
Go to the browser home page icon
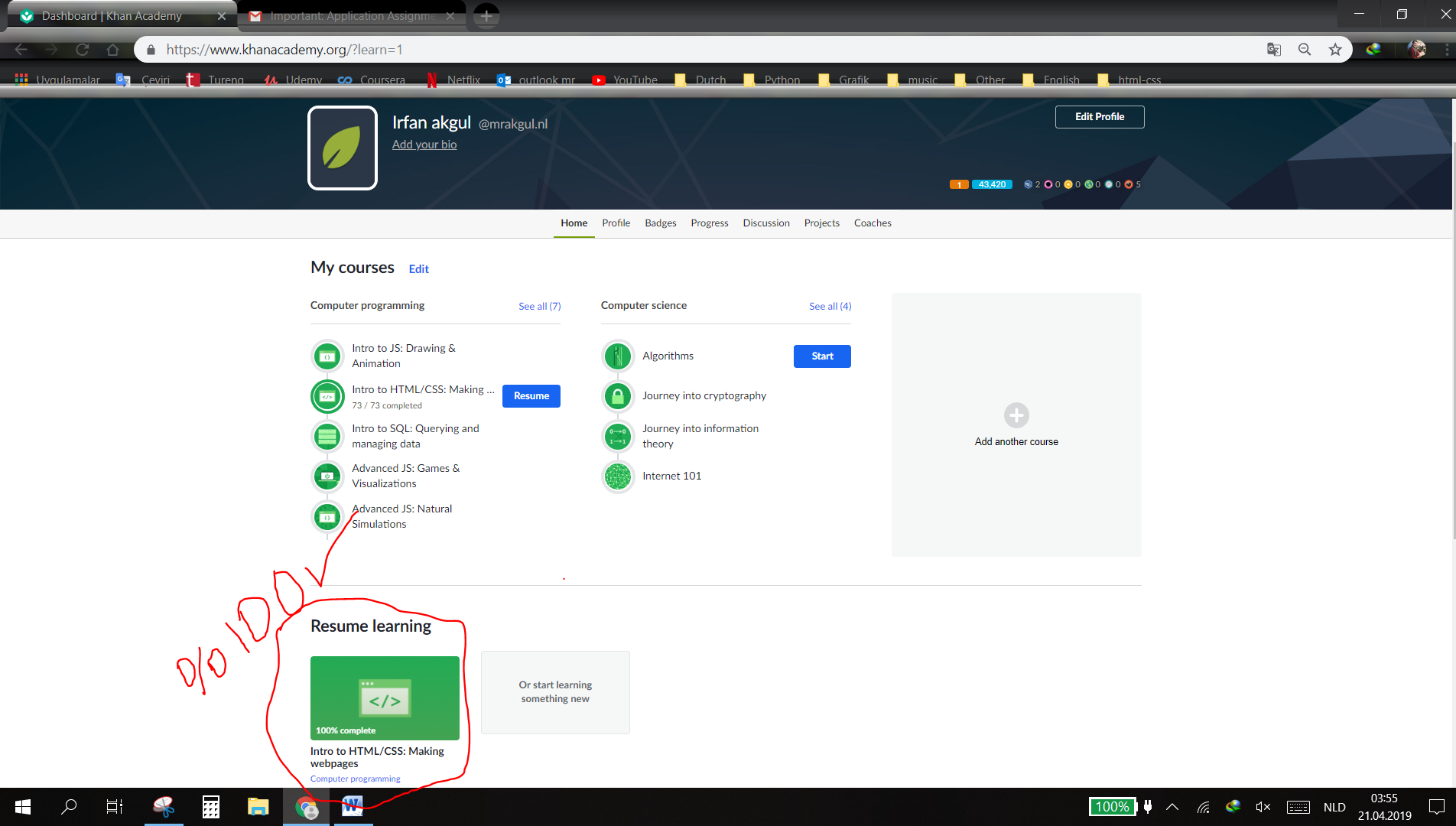tap(112, 50)
